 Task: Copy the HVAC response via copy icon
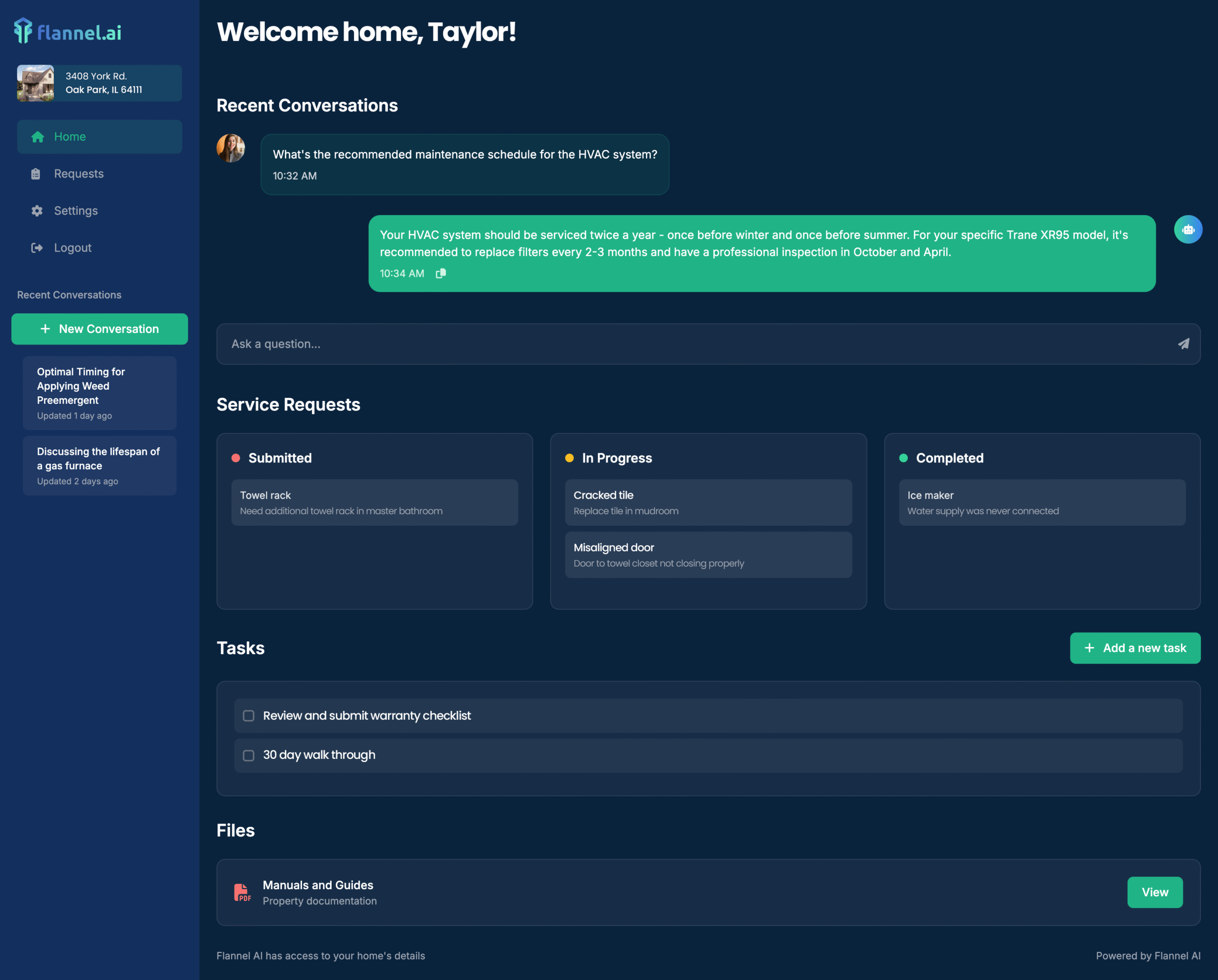(x=441, y=274)
